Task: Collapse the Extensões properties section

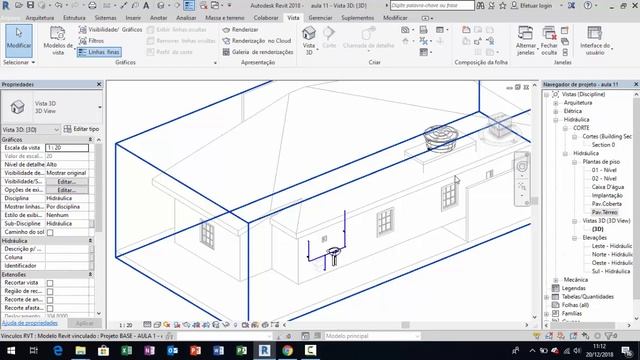Action: [90, 275]
